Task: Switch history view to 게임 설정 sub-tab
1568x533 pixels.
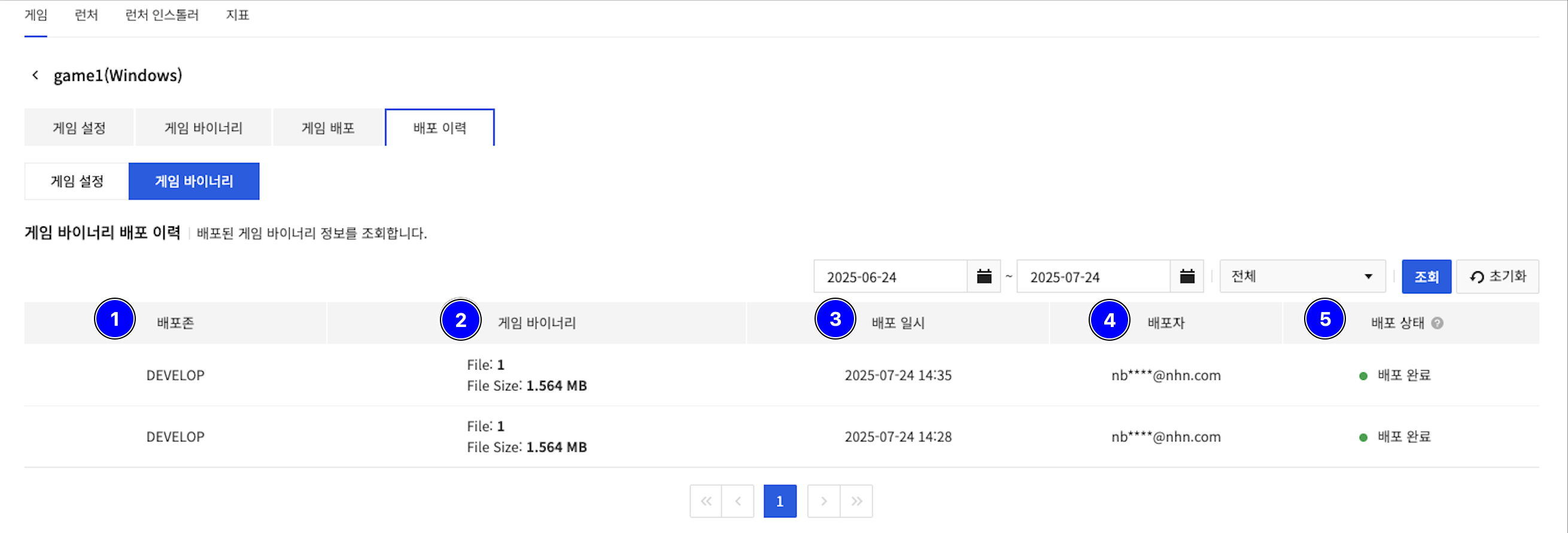Action: tap(77, 181)
